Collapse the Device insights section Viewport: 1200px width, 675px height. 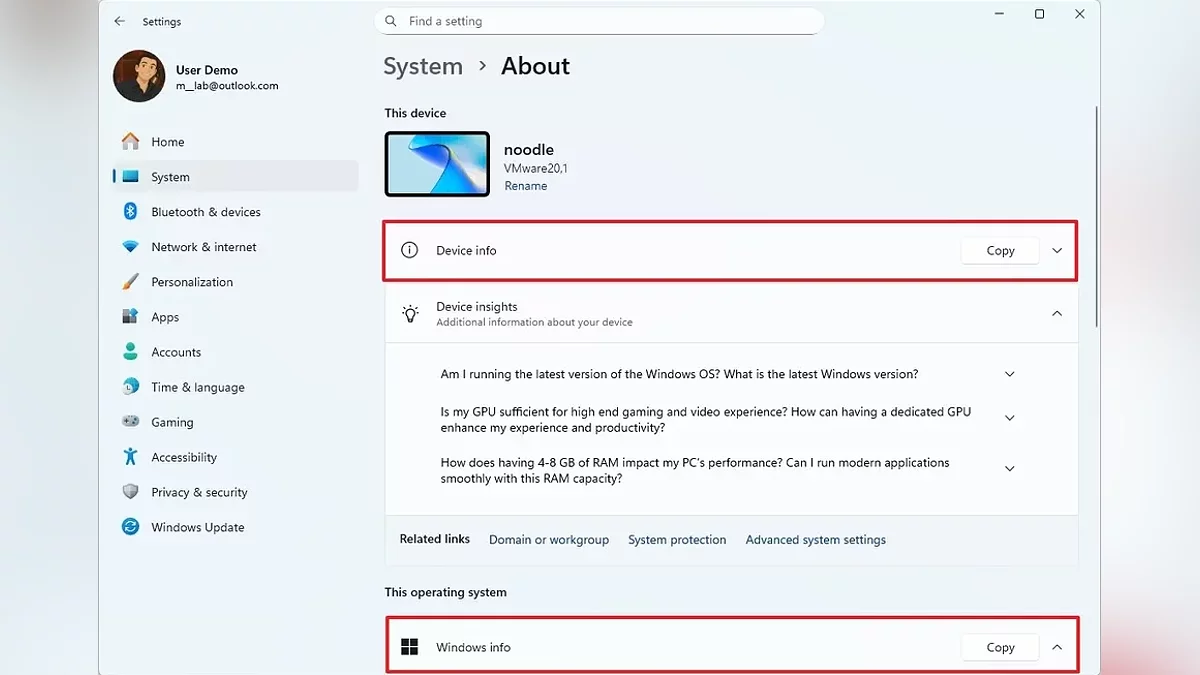click(x=1057, y=314)
